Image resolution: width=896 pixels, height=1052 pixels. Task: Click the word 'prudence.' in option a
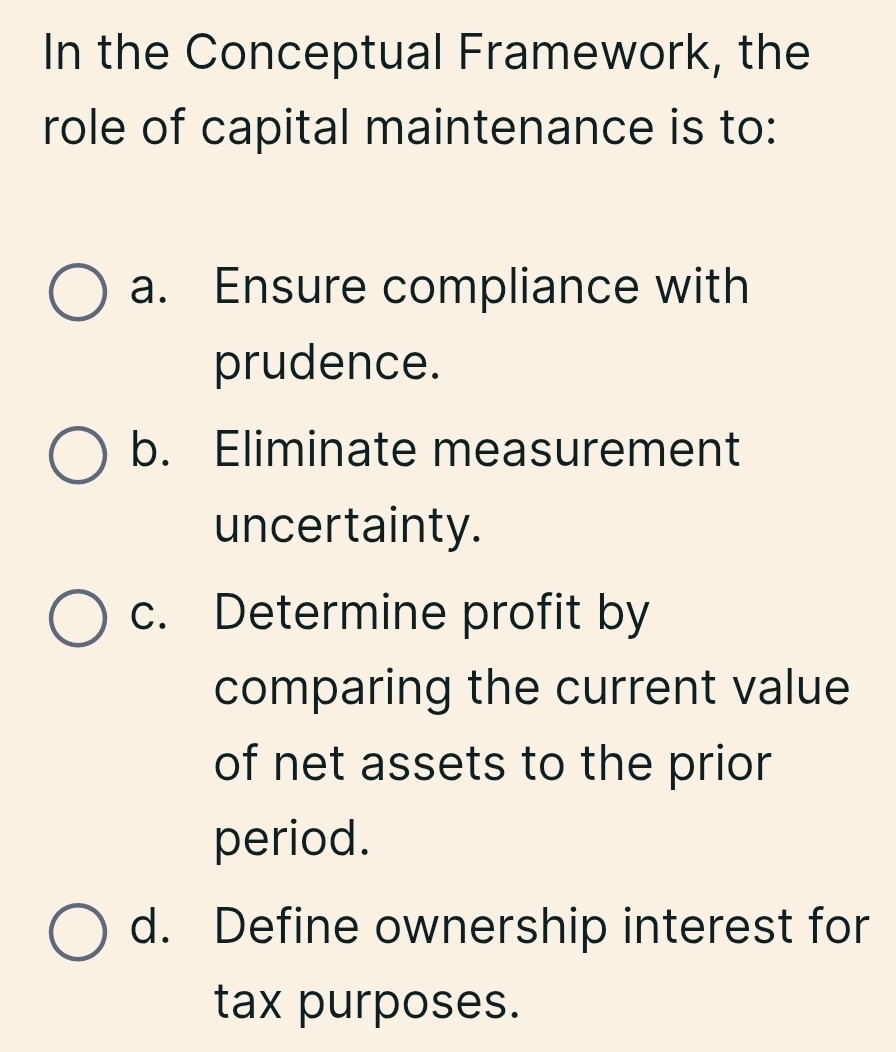click(328, 365)
